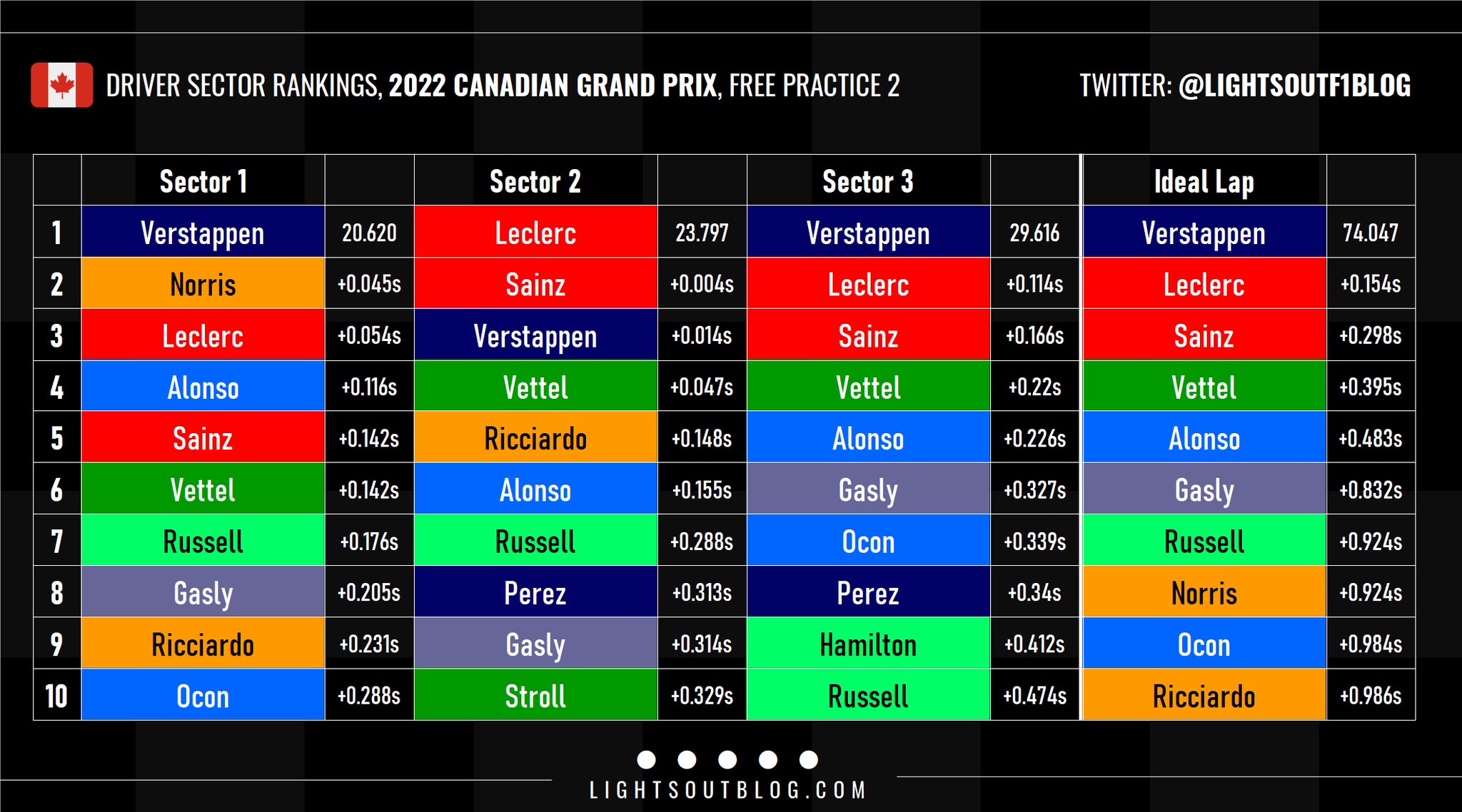This screenshot has height=812, width=1462.
Task: Select the last white pagination dot
Action: (809, 760)
